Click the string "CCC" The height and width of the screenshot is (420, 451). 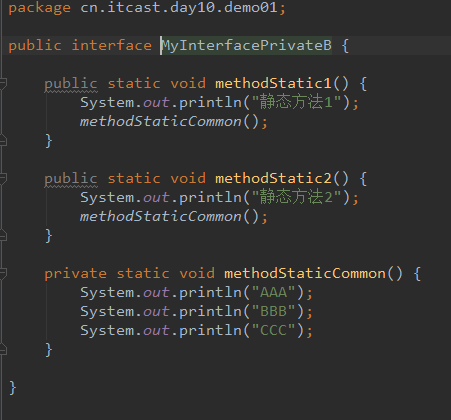[274, 330]
